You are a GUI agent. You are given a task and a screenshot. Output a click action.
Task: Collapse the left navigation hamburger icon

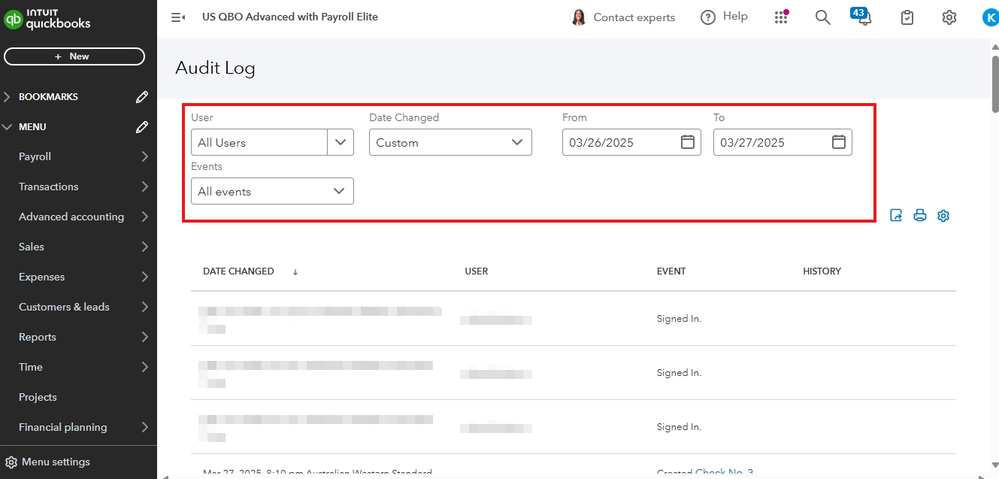178,17
